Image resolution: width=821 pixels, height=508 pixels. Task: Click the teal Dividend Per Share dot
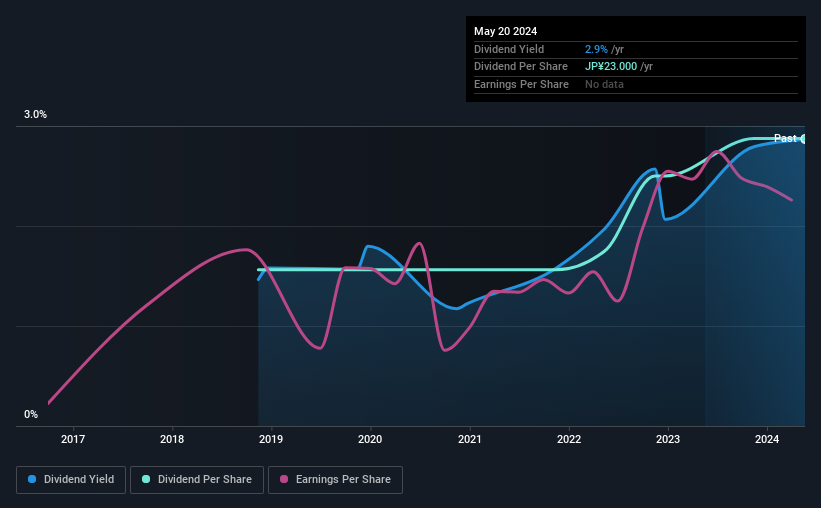[146, 479]
